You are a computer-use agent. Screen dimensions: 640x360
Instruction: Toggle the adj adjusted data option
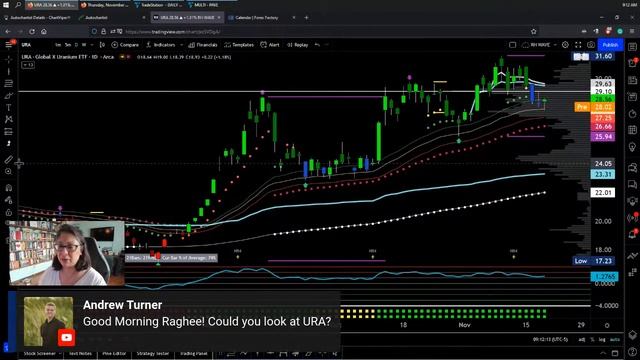pyautogui.click(x=582, y=340)
